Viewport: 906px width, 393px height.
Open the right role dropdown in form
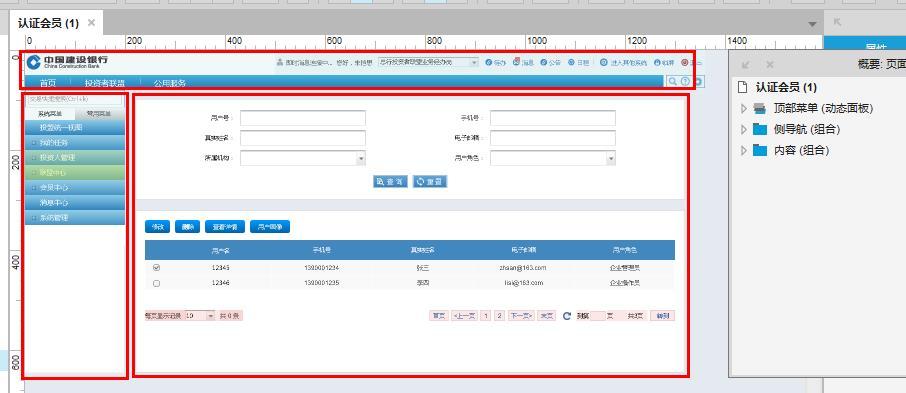tap(552, 158)
